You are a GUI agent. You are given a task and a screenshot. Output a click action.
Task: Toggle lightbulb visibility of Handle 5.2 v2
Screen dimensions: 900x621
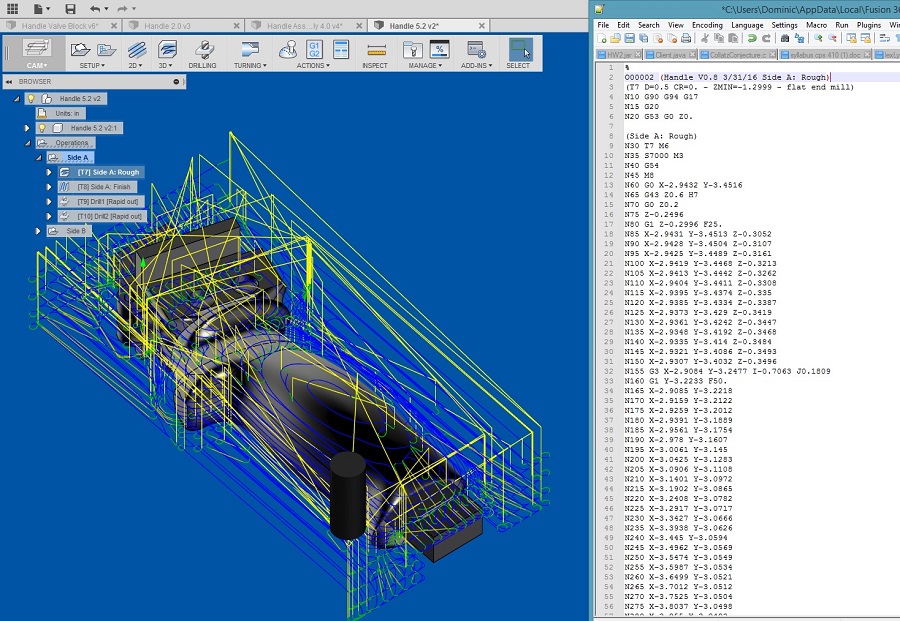tap(31, 99)
